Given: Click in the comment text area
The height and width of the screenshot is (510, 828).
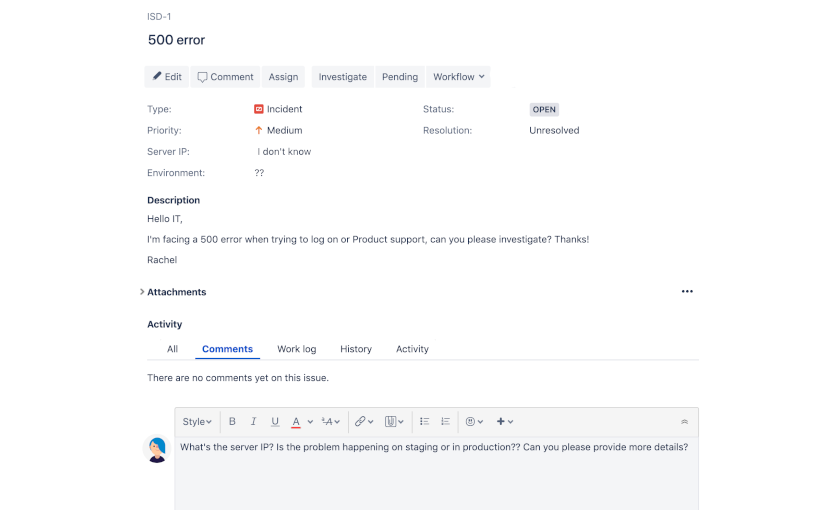Looking at the screenshot, I should click(437, 474).
